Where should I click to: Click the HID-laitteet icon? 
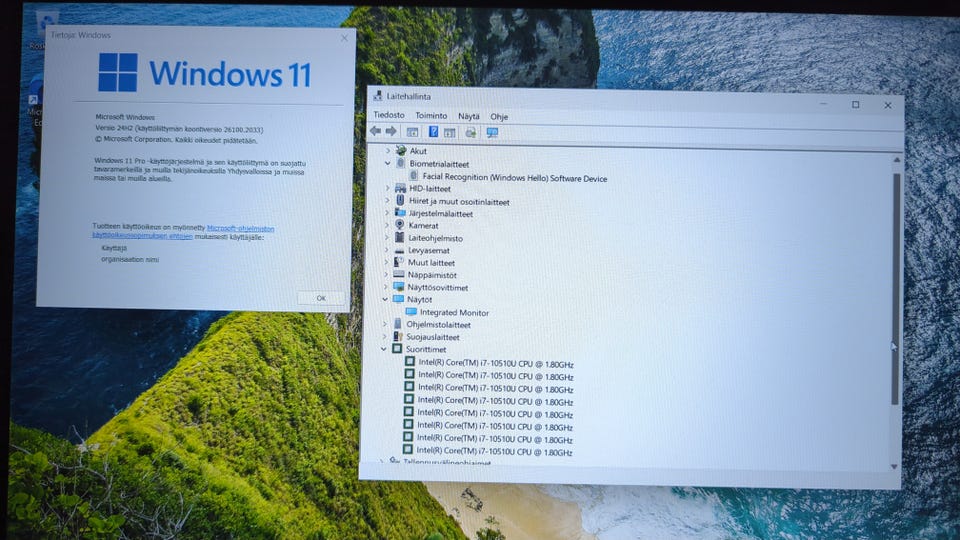tap(400, 188)
